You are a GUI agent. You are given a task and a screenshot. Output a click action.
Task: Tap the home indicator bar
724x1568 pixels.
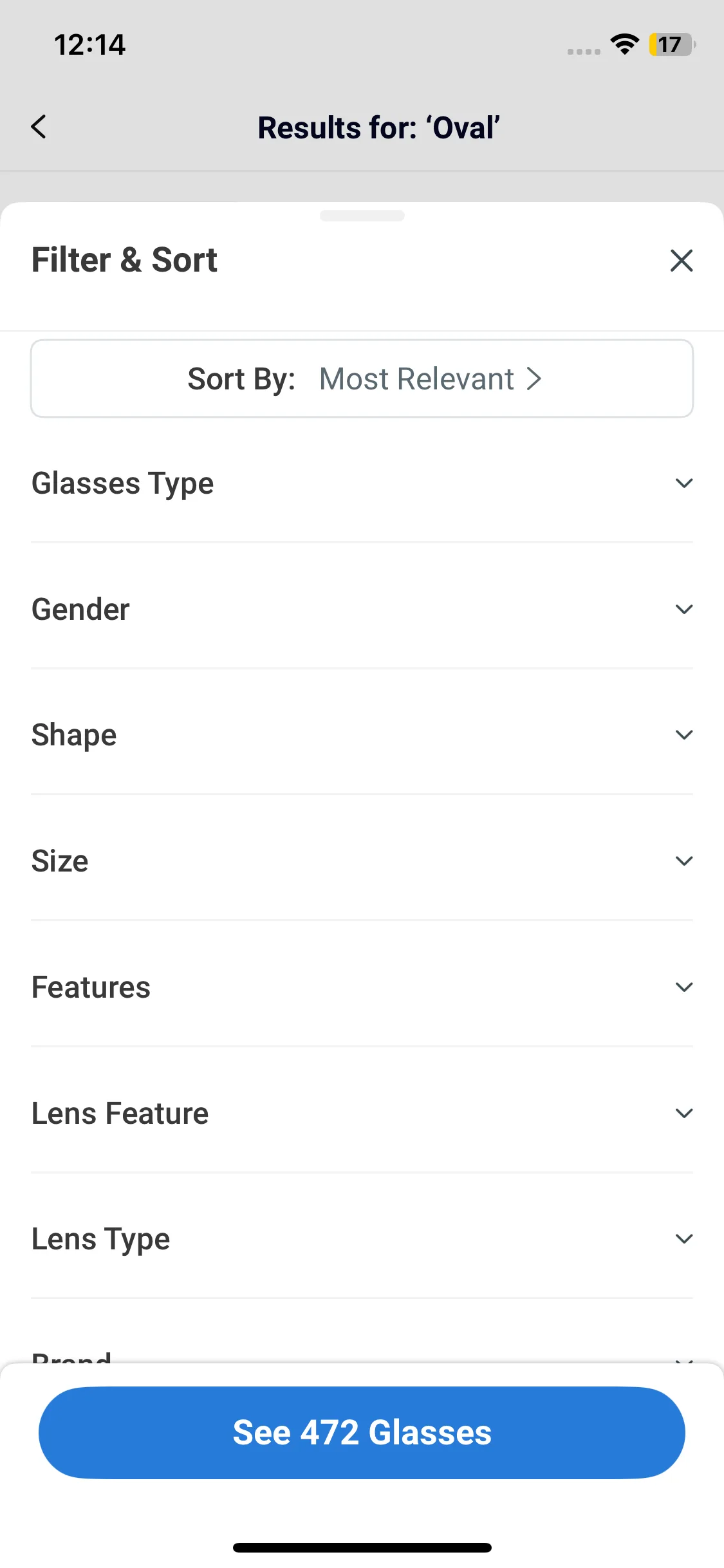tap(362, 1547)
